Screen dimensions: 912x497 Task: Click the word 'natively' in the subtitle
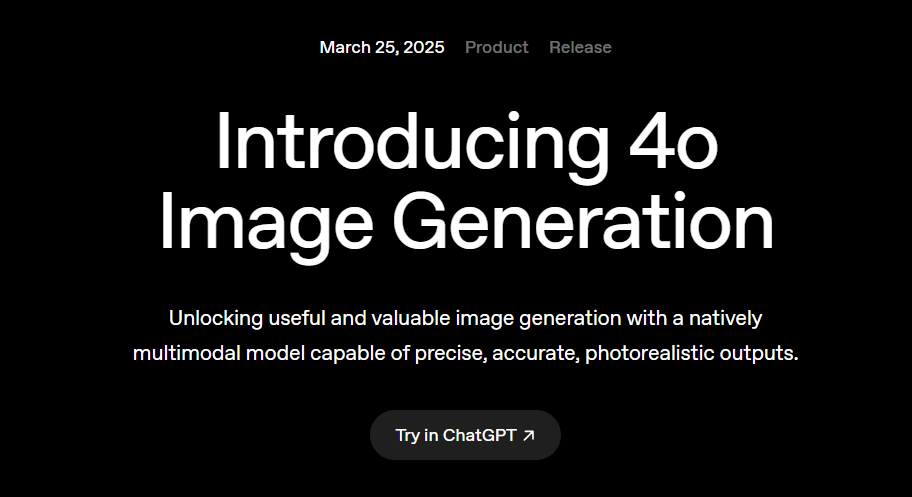(725, 318)
